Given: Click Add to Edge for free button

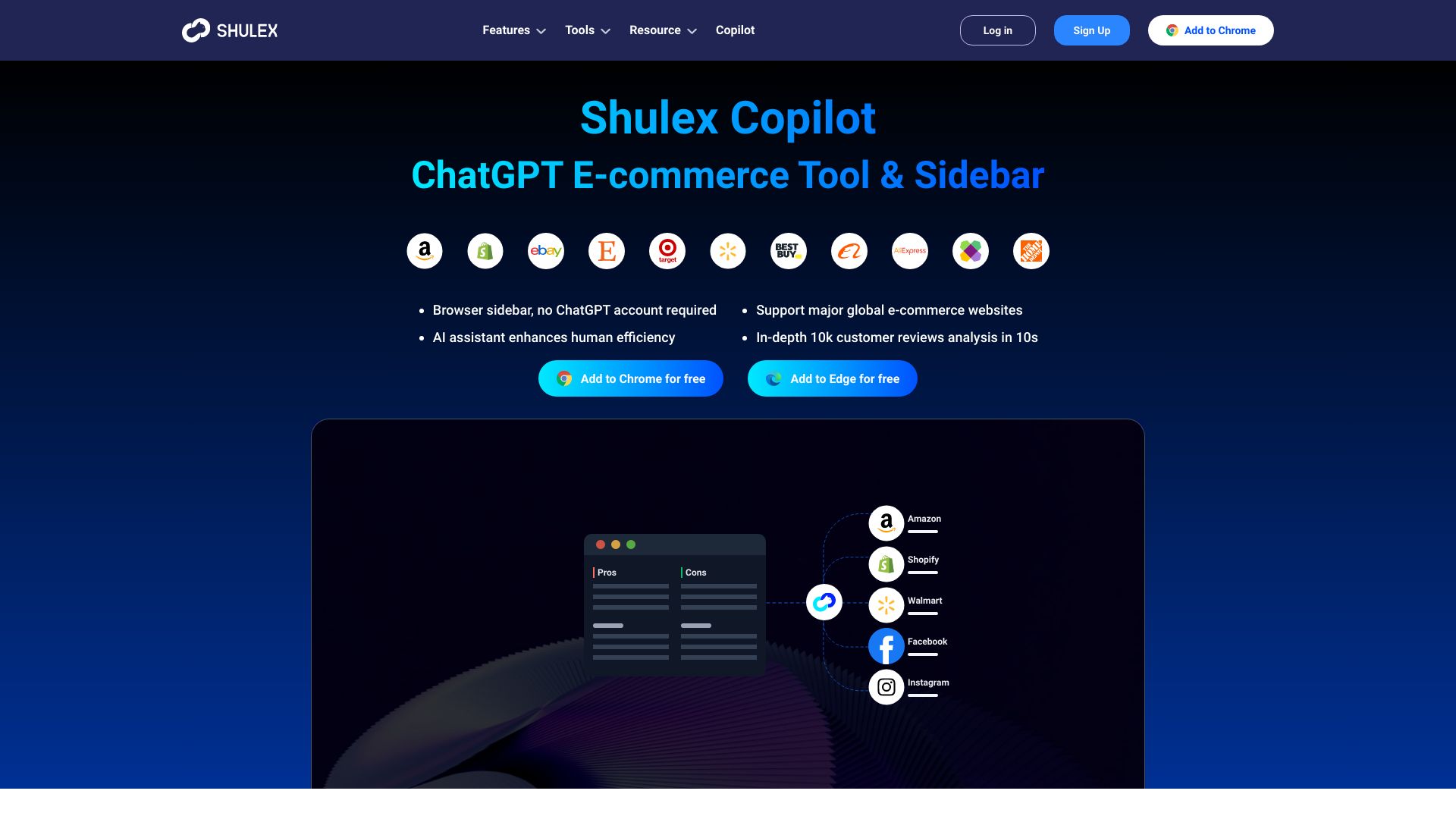Looking at the screenshot, I should [833, 379].
